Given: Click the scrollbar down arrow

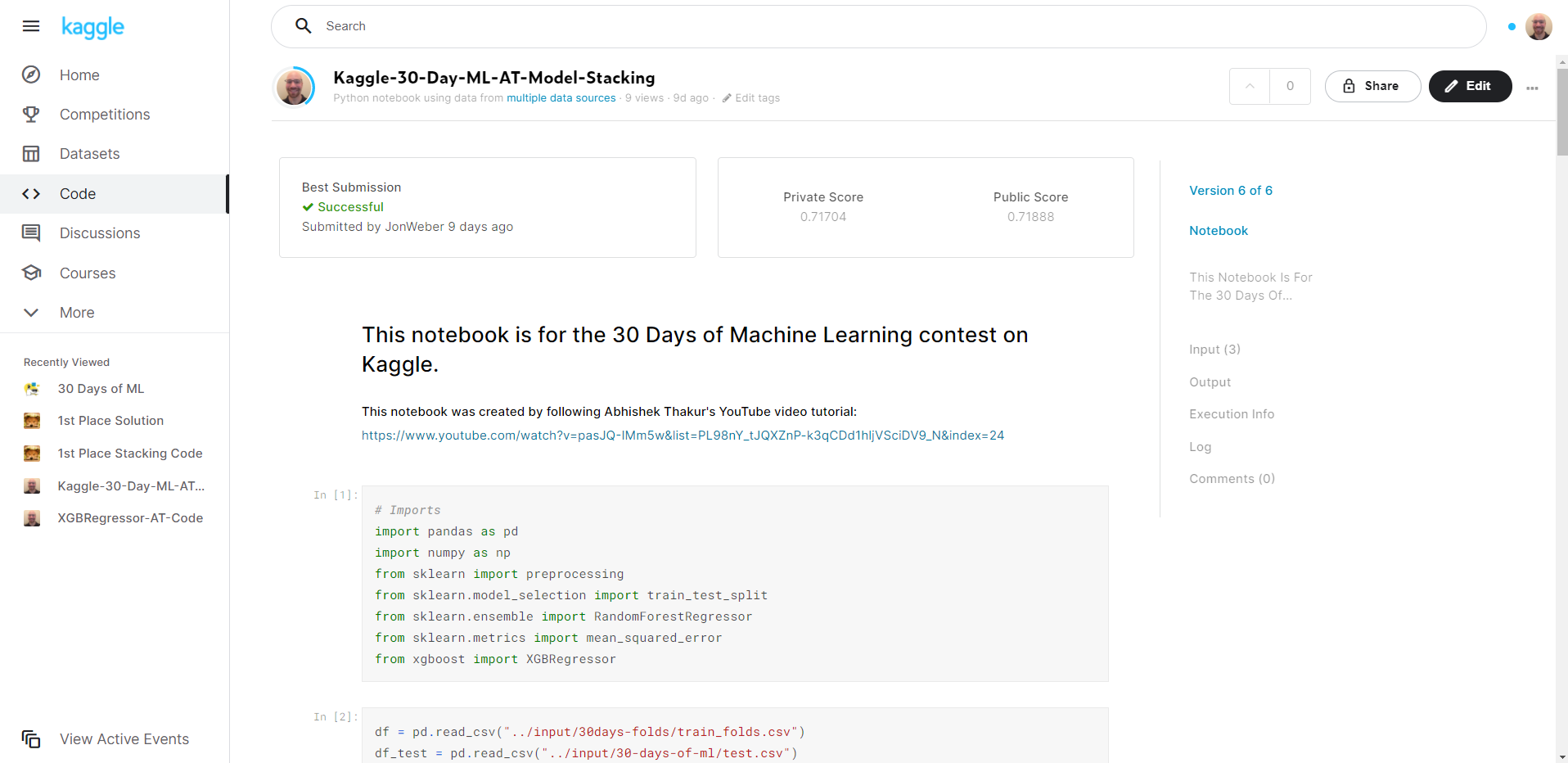Looking at the screenshot, I should pos(1561,756).
